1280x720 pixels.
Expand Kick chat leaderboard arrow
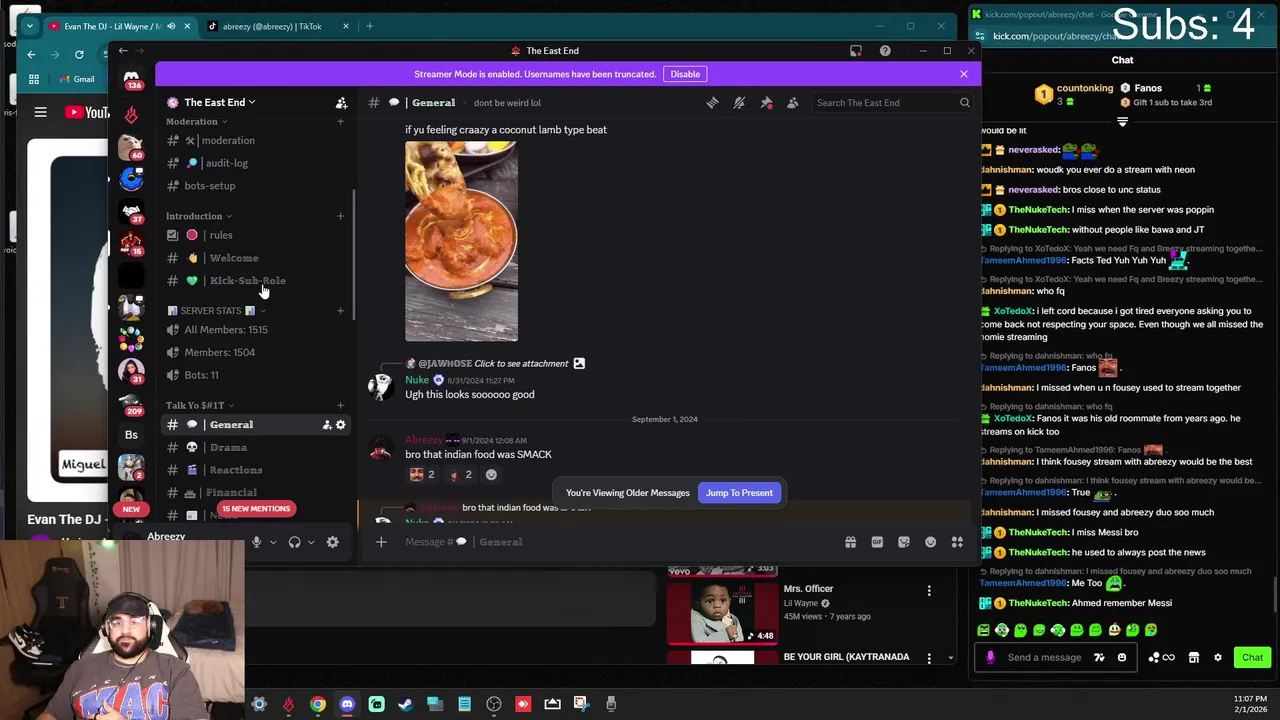click(x=1122, y=122)
